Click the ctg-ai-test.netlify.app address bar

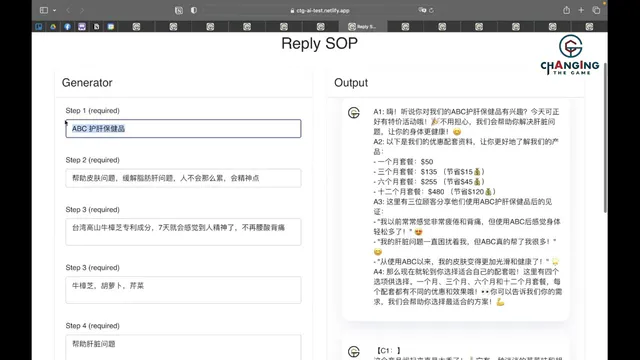click(x=320, y=11)
